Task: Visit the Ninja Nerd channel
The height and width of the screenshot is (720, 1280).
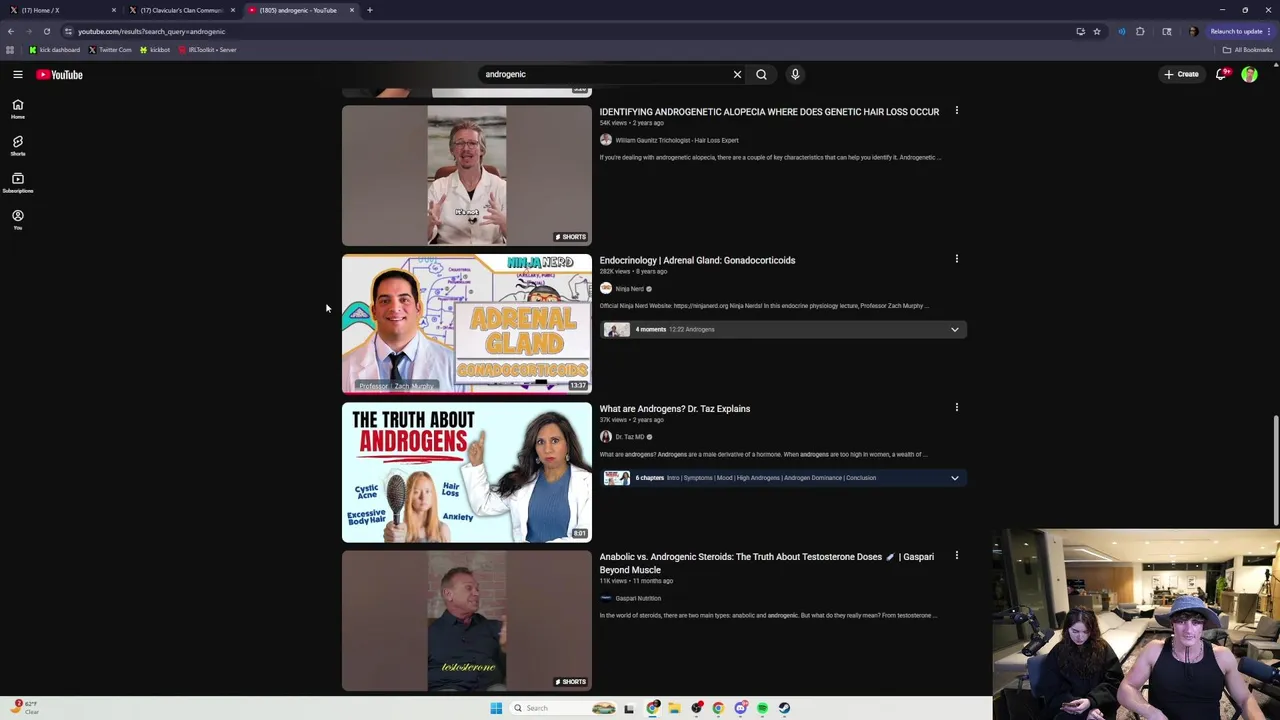Action: (629, 289)
